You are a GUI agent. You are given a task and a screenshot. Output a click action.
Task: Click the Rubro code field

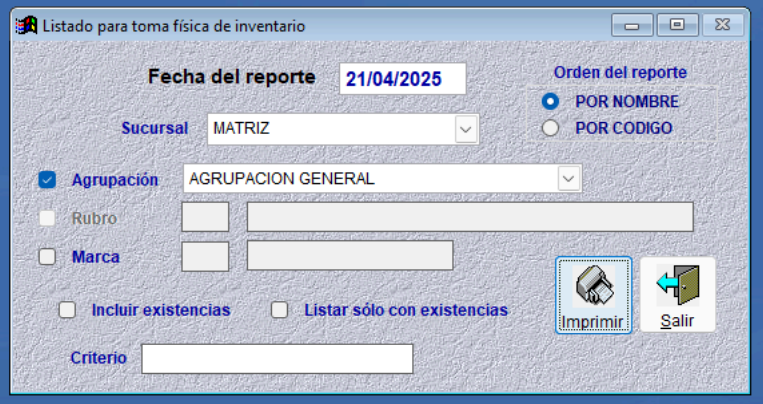(x=205, y=217)
